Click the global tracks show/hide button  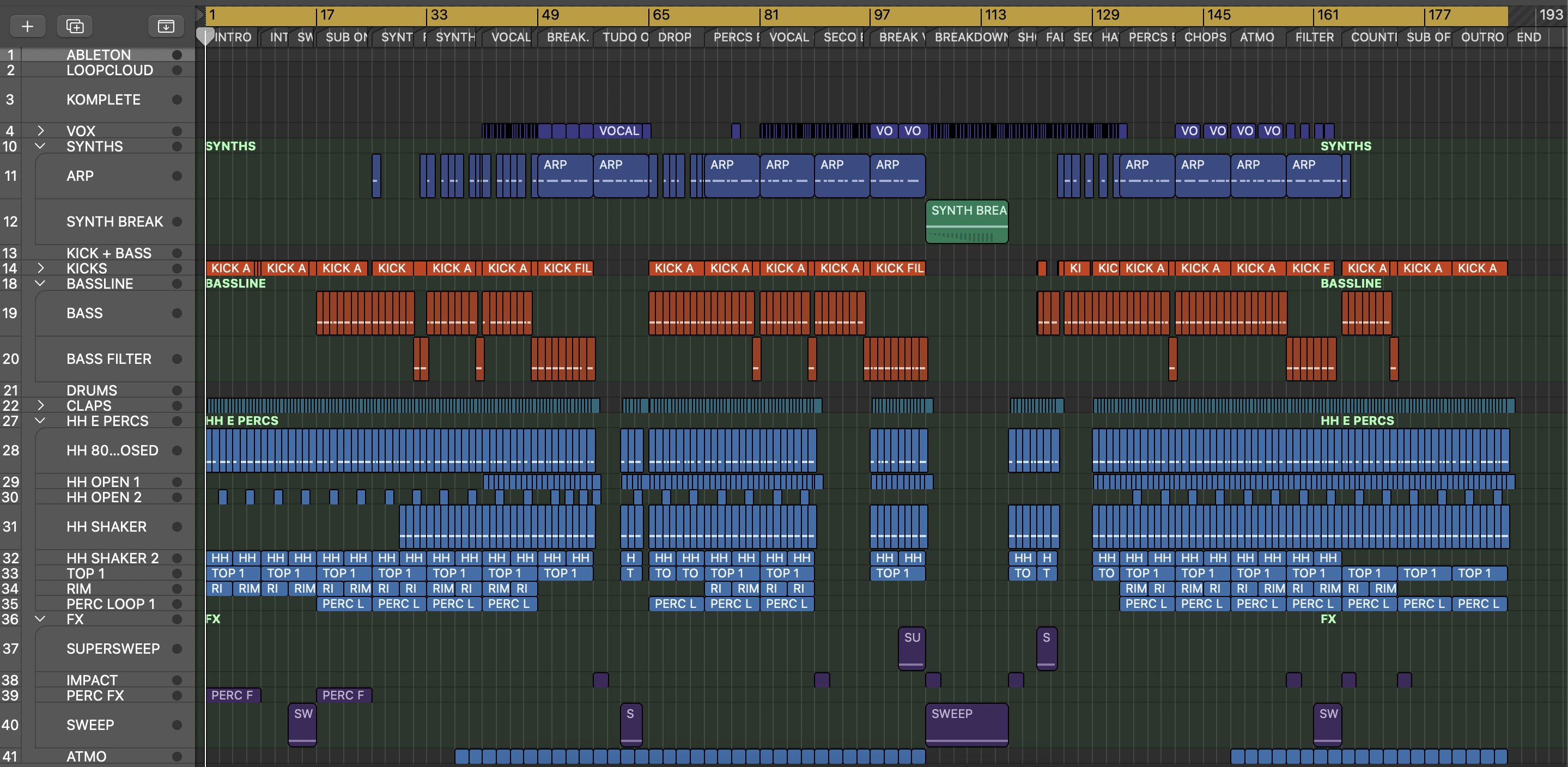coord(166,26)
